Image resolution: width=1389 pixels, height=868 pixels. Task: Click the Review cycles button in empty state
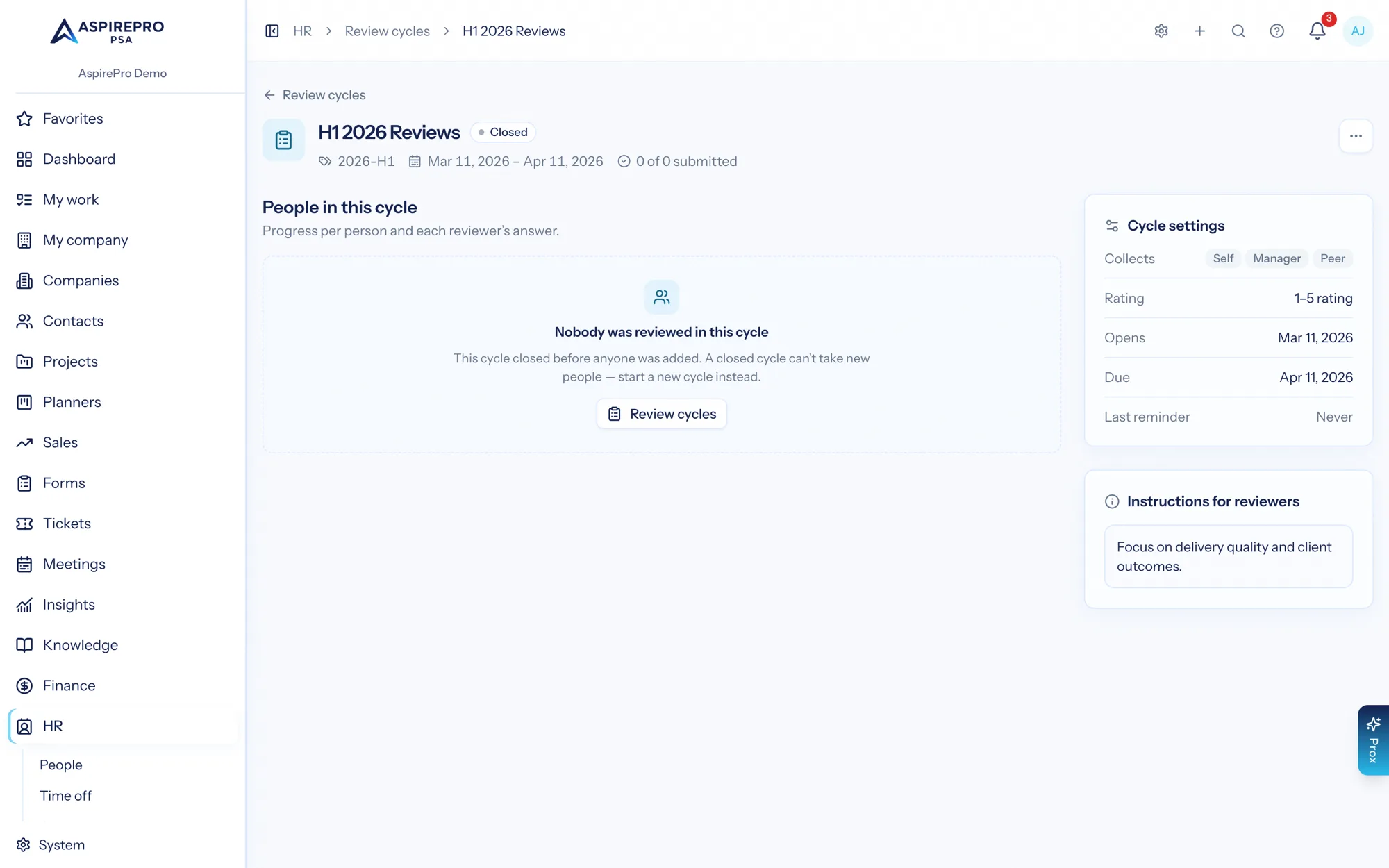(662, 414)
